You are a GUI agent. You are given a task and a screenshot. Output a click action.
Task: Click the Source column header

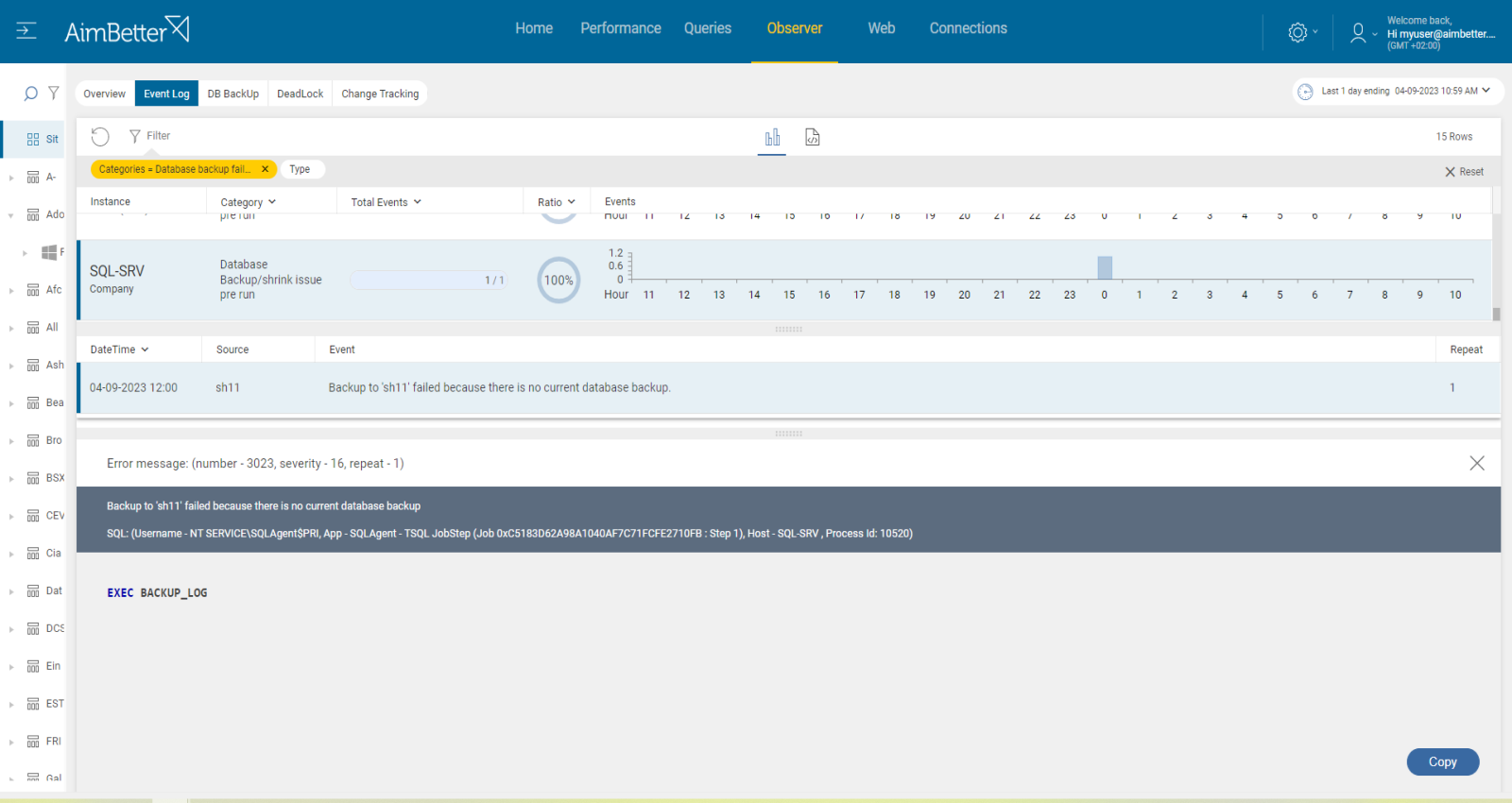pyautogui.click(x=232, y=350)
